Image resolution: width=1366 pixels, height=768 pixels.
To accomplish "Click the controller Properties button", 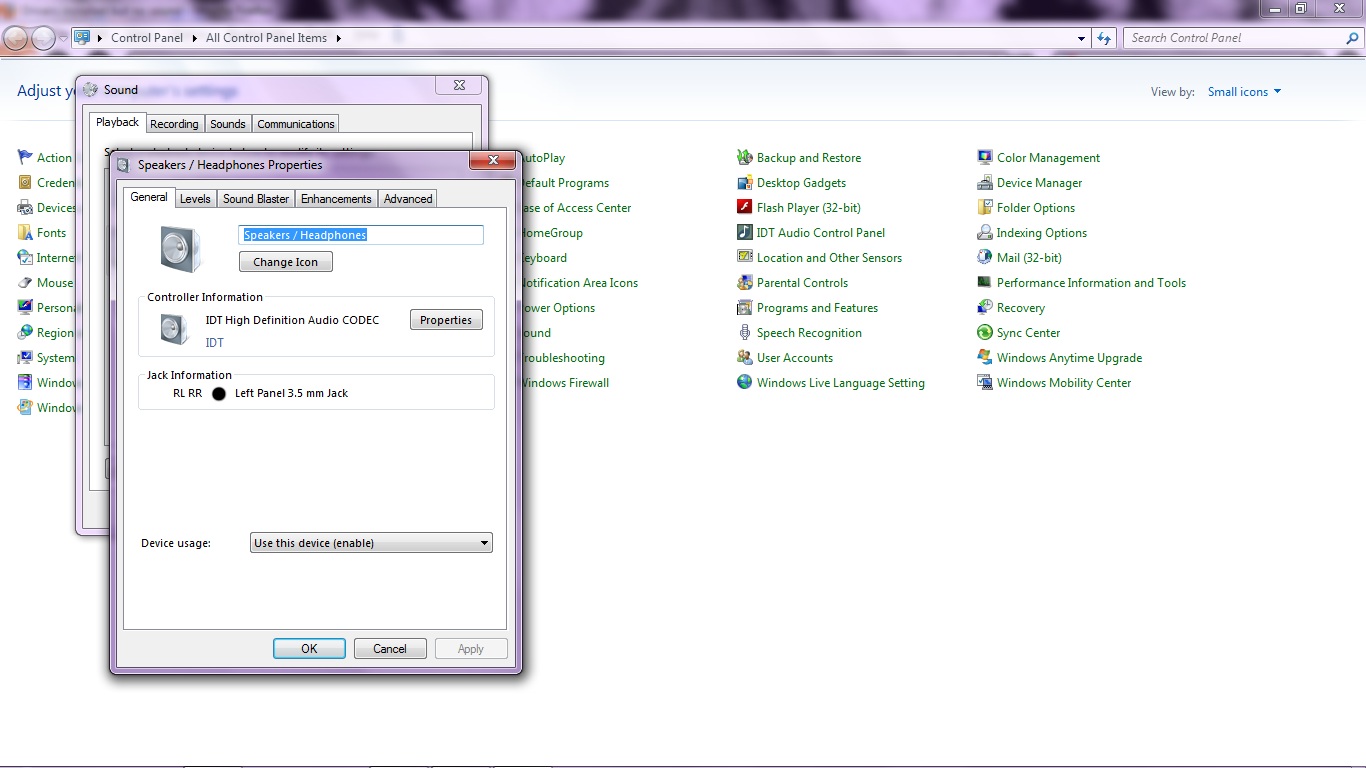I will click(x=446, y=320).
